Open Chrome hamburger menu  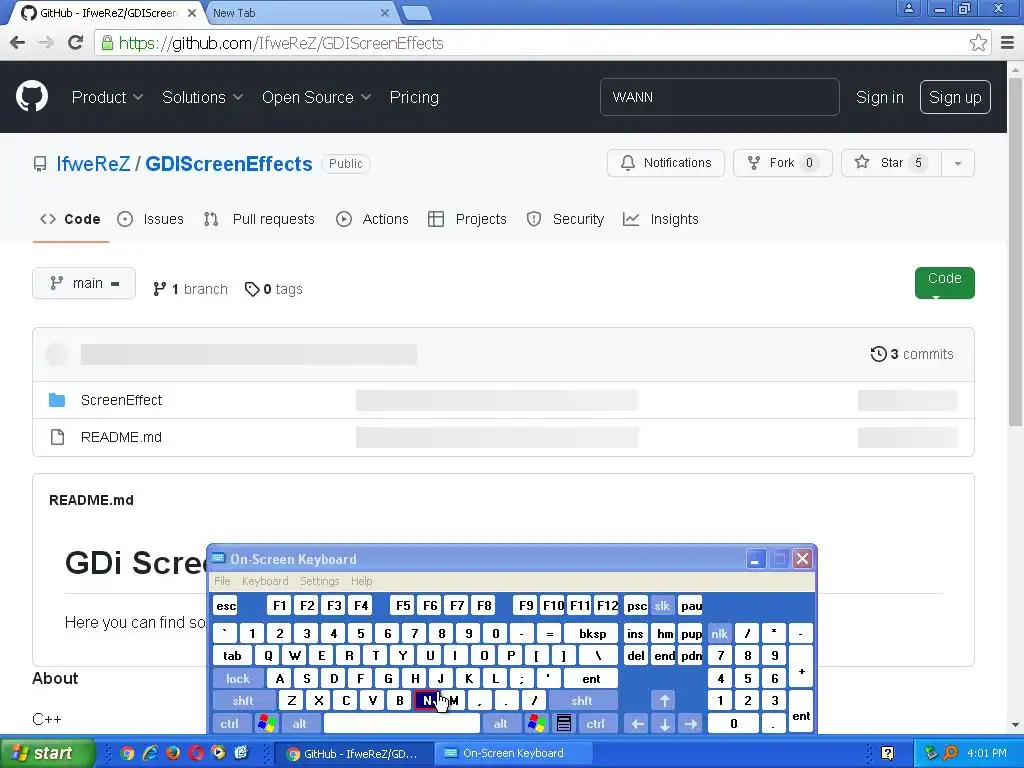[1008, 43]
